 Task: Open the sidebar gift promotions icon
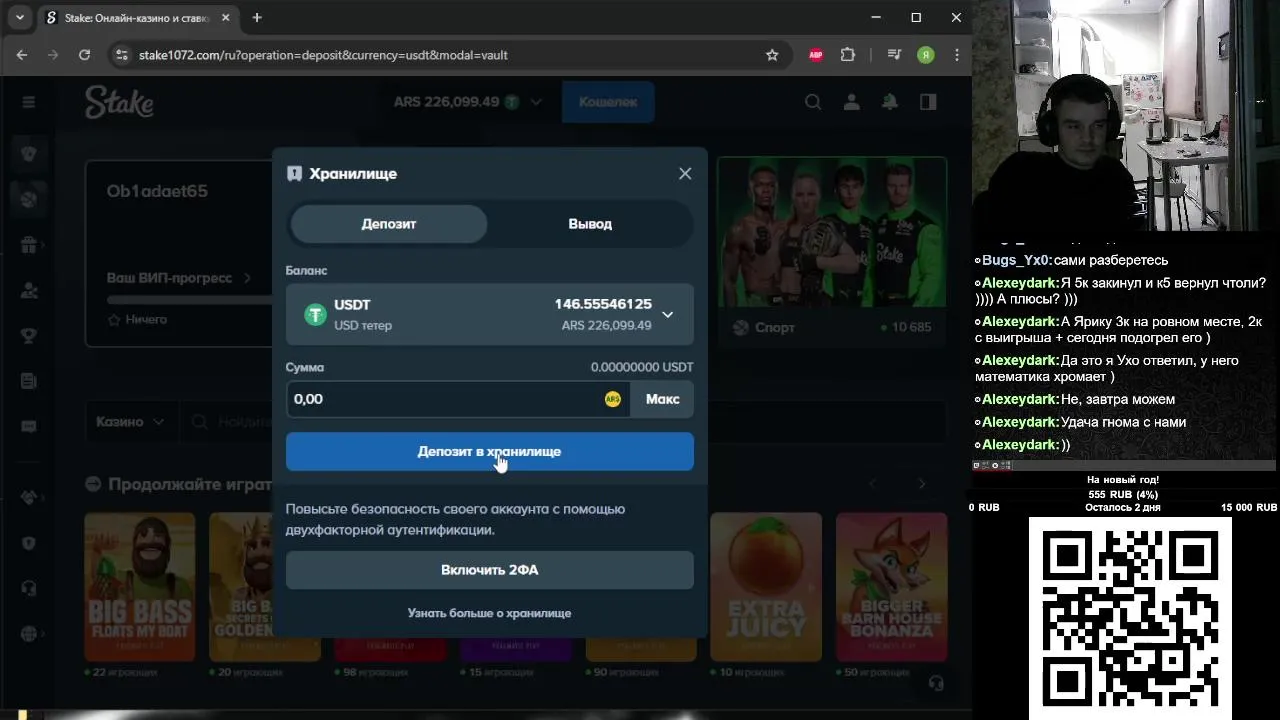pos(28,245)
